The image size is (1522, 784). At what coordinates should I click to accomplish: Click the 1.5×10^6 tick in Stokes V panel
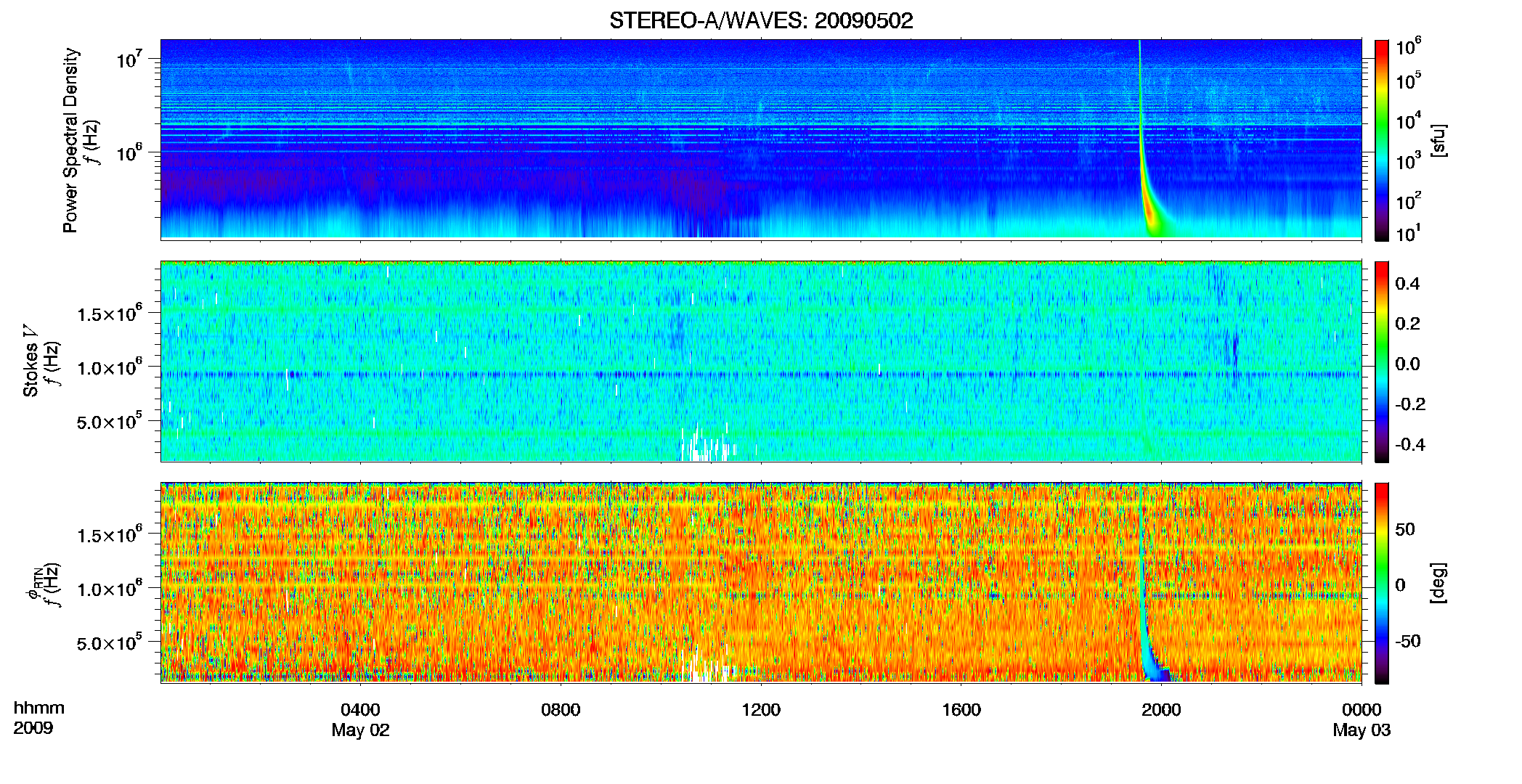point(110,313)
